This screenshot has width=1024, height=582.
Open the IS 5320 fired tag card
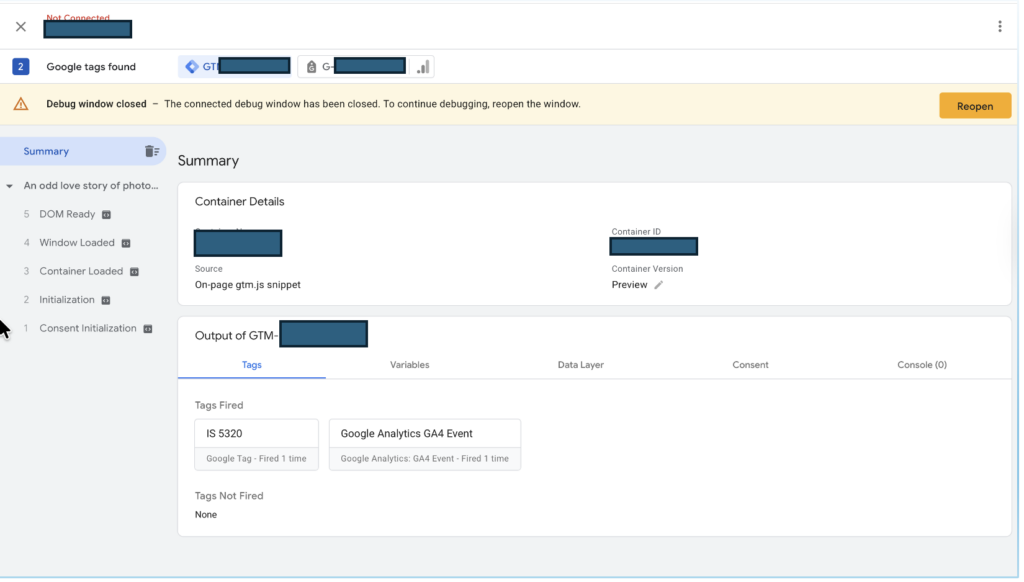tap(256, 444)
